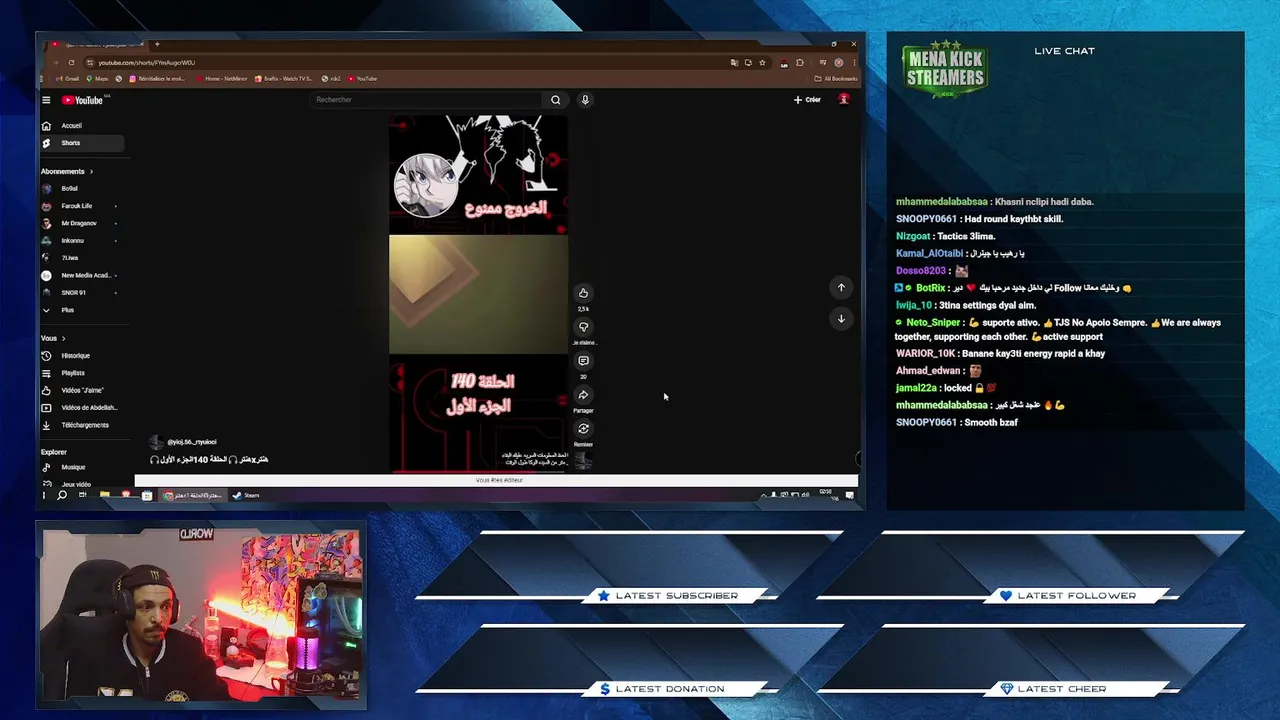Focus the Rechercher search field

pyautogui.click(x=427, y=100)
